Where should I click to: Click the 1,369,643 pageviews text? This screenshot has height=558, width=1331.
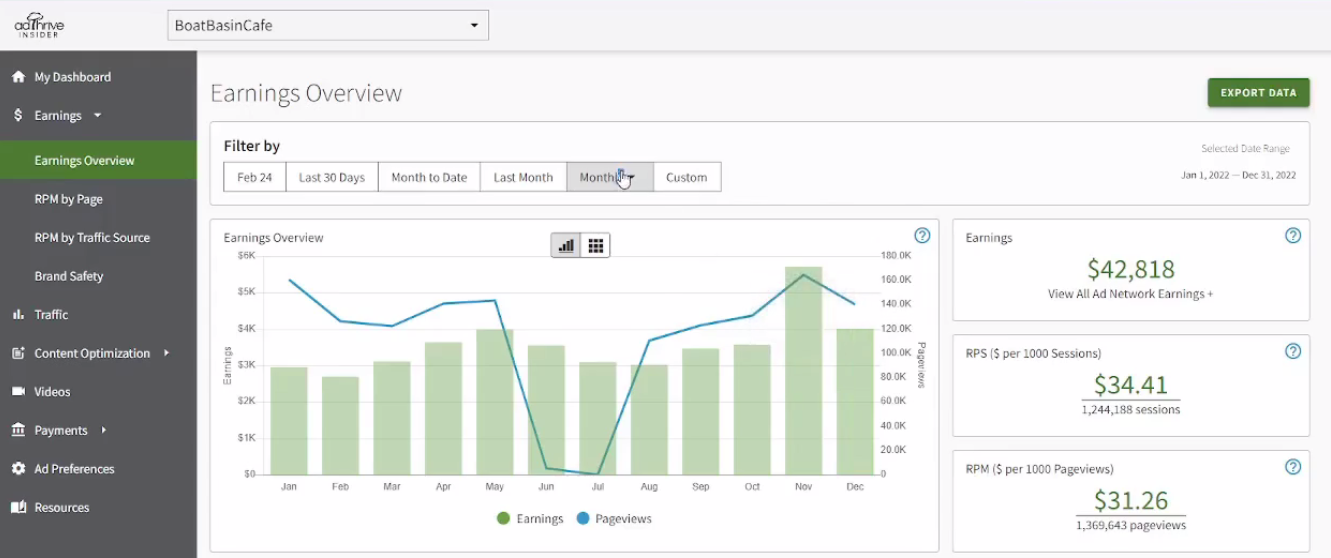point(1131,525)
